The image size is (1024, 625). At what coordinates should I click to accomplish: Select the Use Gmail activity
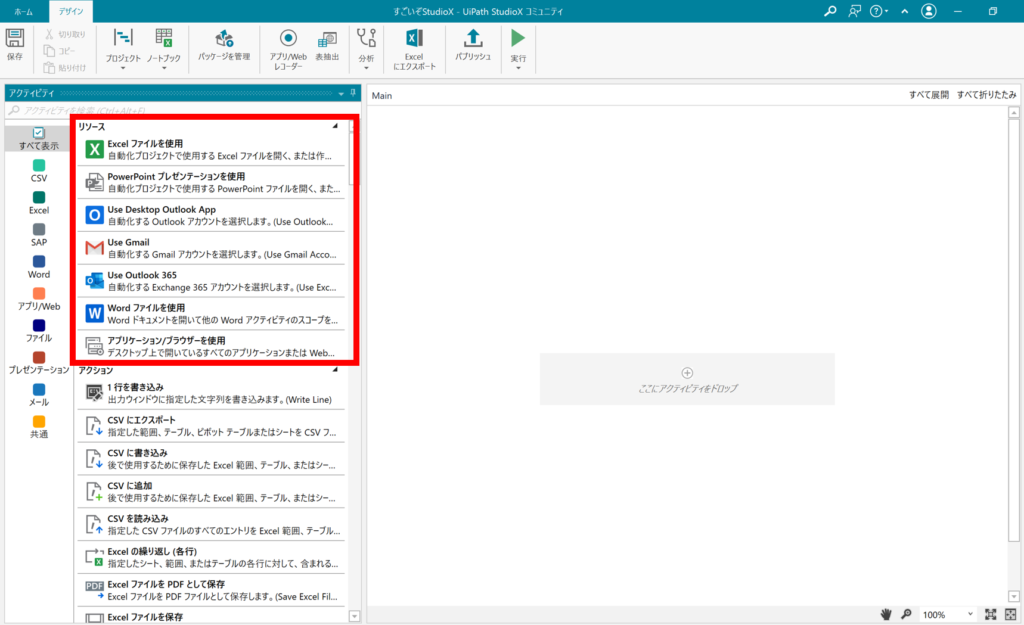click(x=211, y=248)
